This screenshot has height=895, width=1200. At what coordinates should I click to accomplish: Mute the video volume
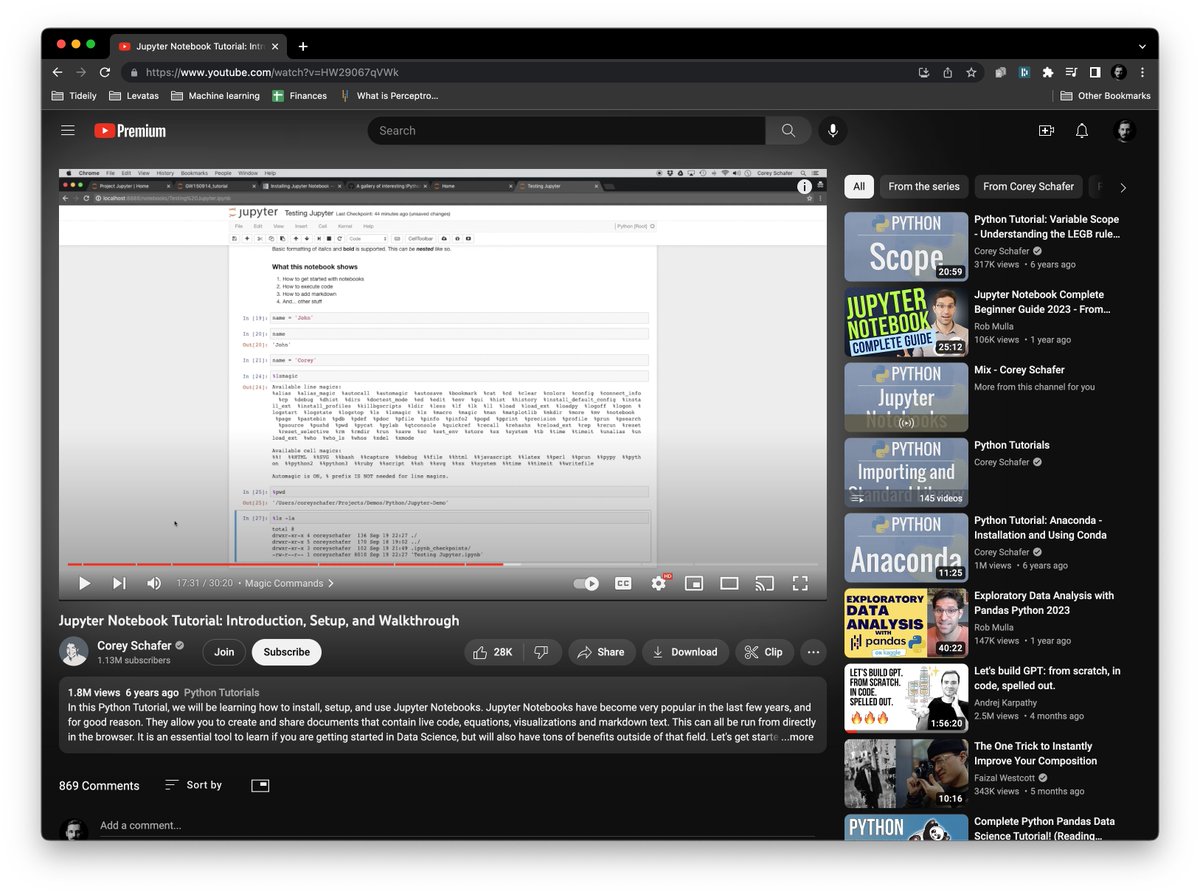coord(154,583)
